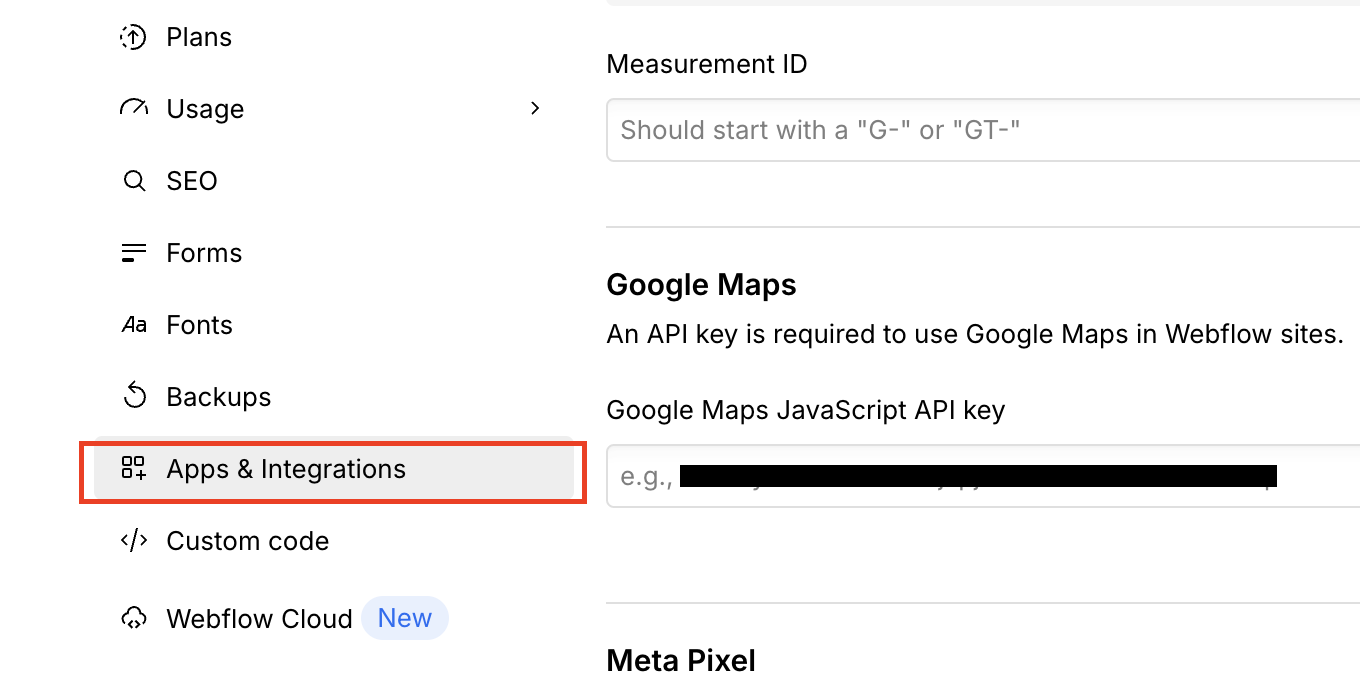Go to Forms settings
The width and height of the screenshot is (1360, 696).
[x=204, y=253]
